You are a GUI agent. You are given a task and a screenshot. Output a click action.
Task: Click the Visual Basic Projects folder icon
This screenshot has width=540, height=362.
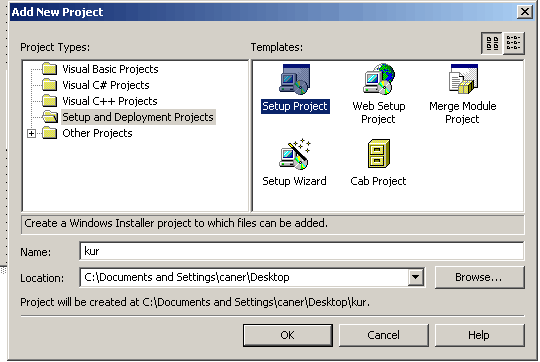pos(50,69)
